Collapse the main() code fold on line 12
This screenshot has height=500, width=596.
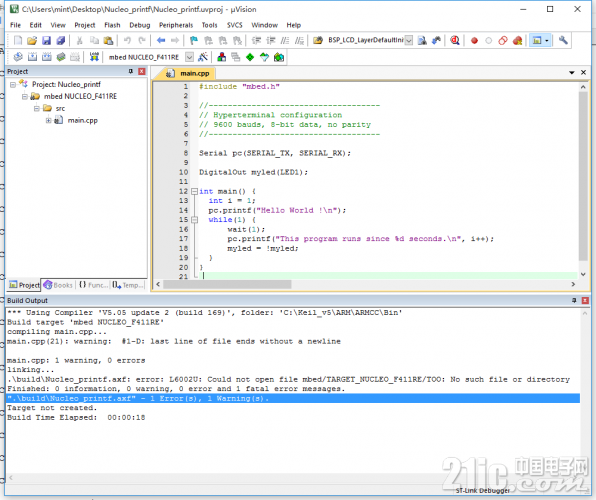[x=194, y=191]
